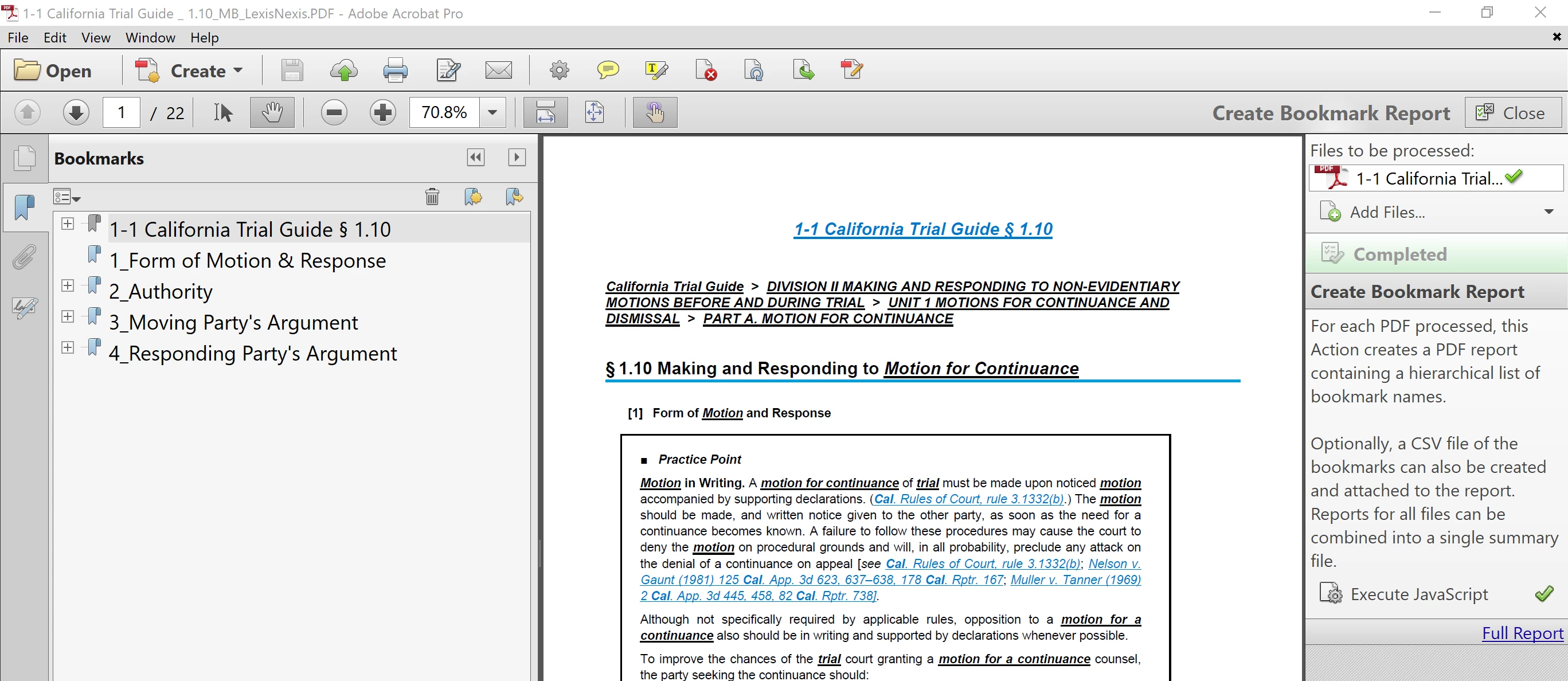
Task: Open the Create dropdown menu
Action: [205, 71]
